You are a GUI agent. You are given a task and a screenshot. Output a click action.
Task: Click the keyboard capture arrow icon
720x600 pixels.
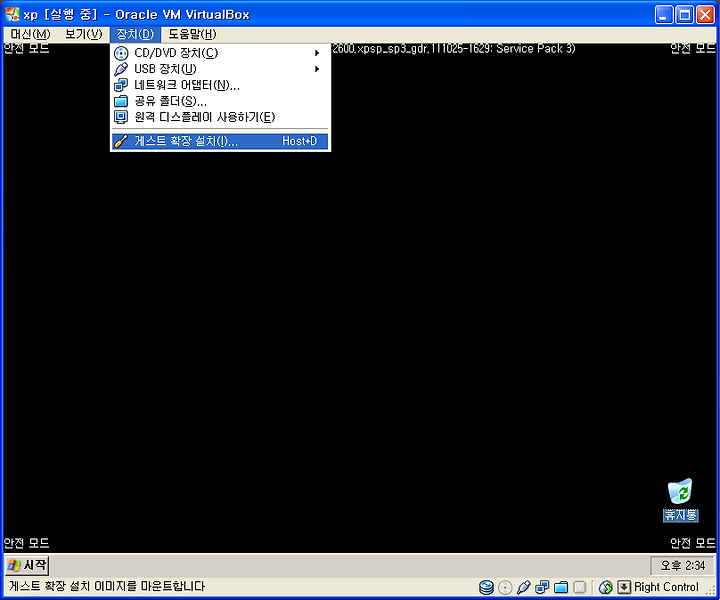pyautogui.click(x=624, y=587)
